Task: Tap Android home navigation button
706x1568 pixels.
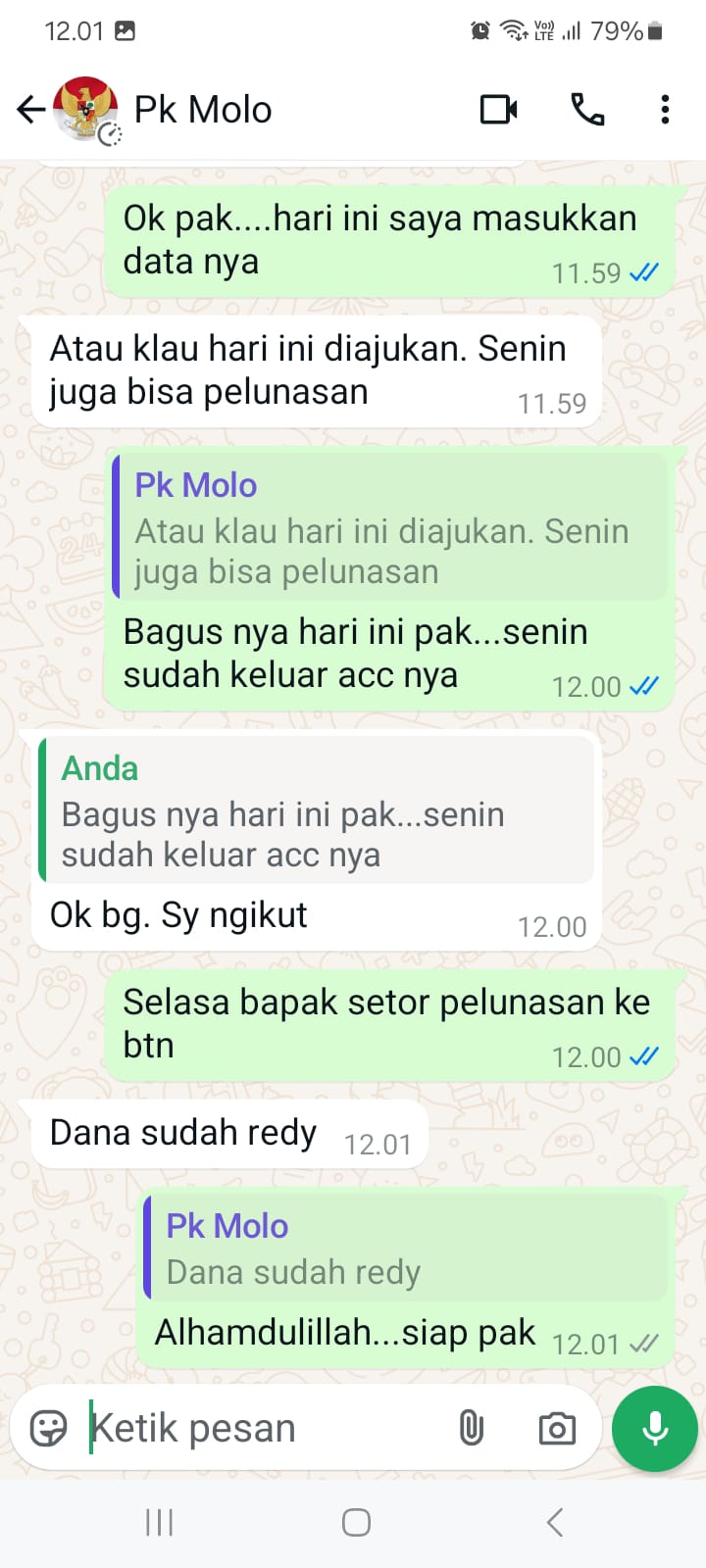Action: (x=356, y=1522)
